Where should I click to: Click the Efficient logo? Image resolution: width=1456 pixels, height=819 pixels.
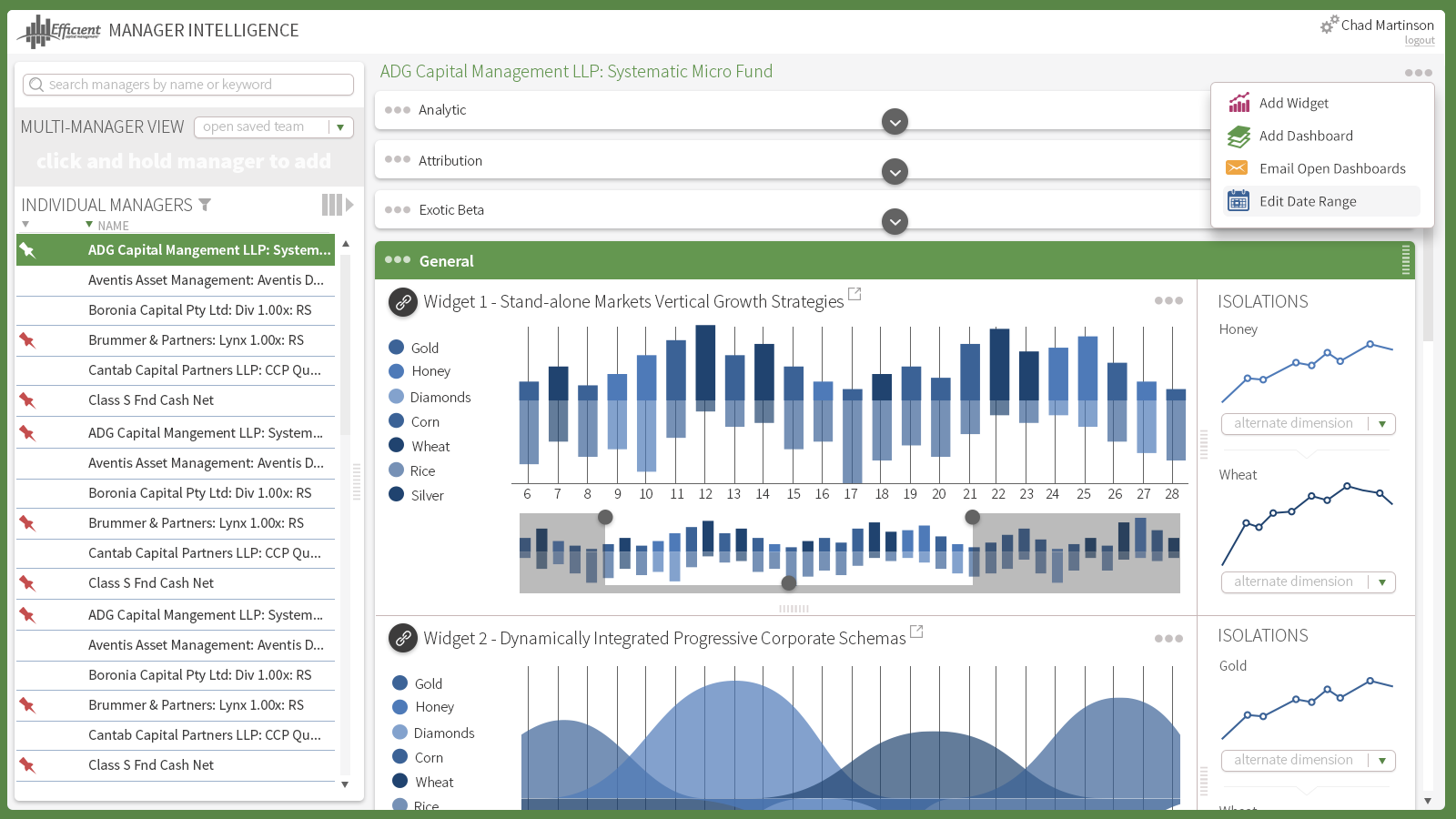pos(59,32)
